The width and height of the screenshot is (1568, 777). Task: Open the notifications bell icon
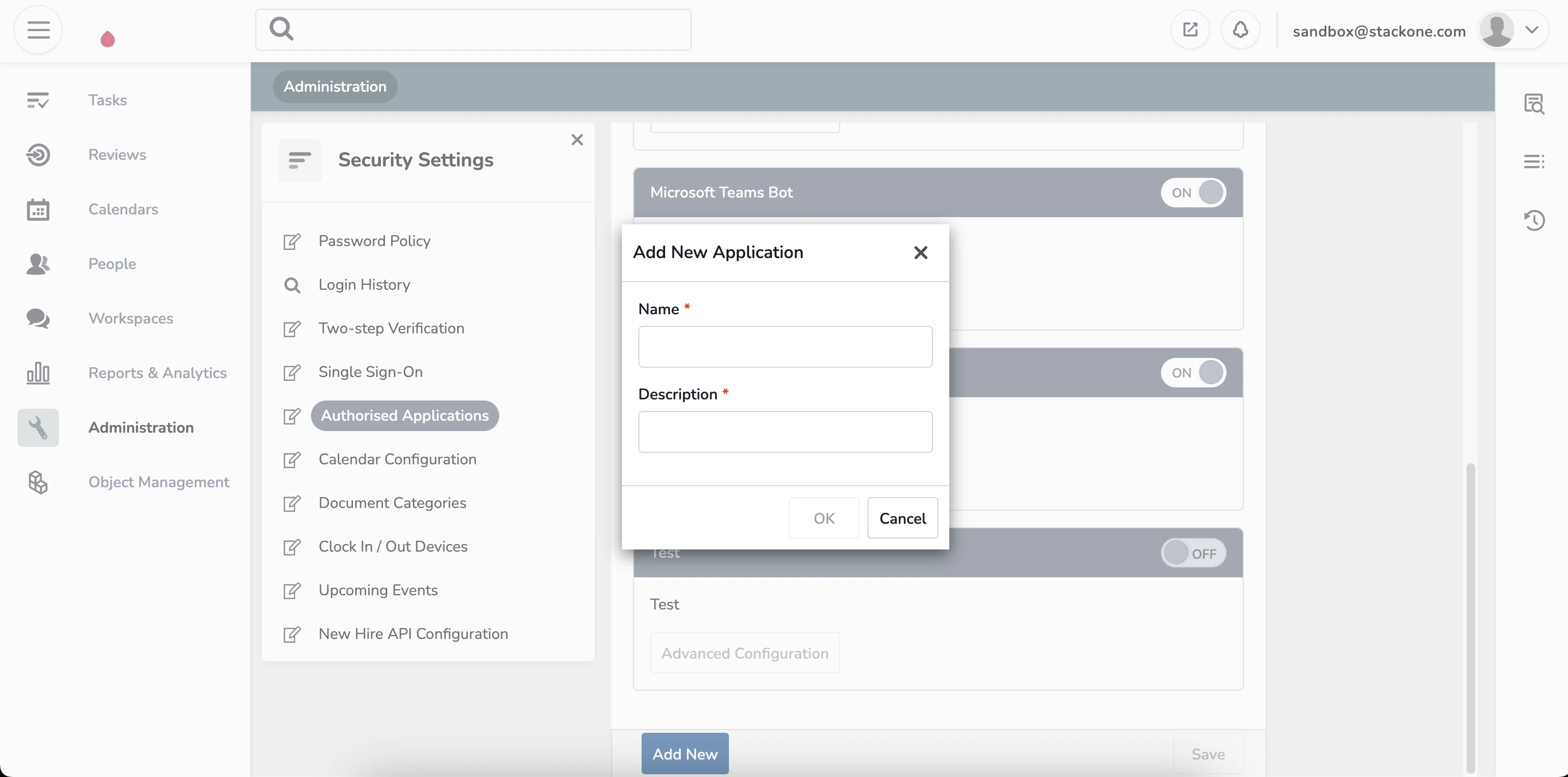(x=1240, y=29)
